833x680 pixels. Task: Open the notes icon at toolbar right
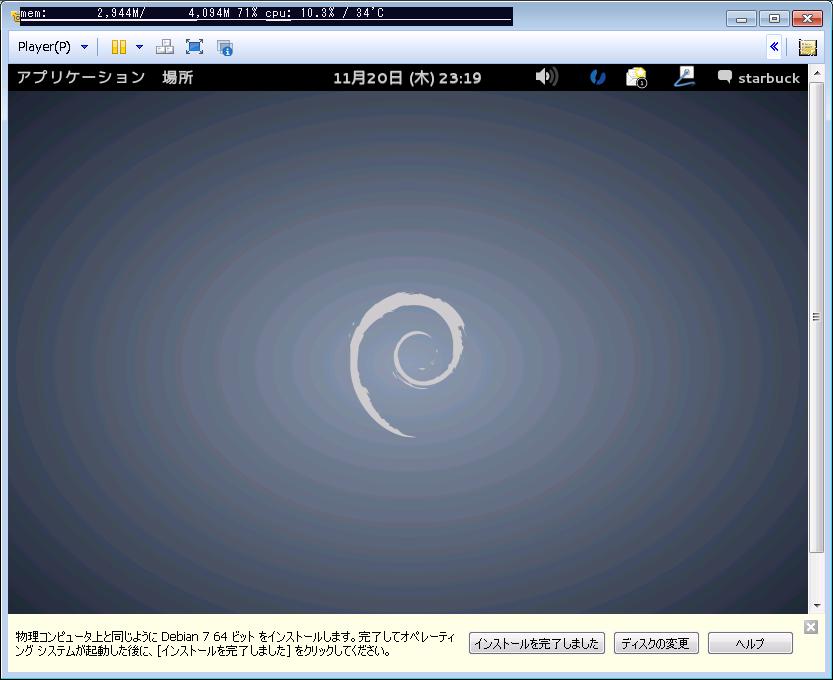pos(808,47)
